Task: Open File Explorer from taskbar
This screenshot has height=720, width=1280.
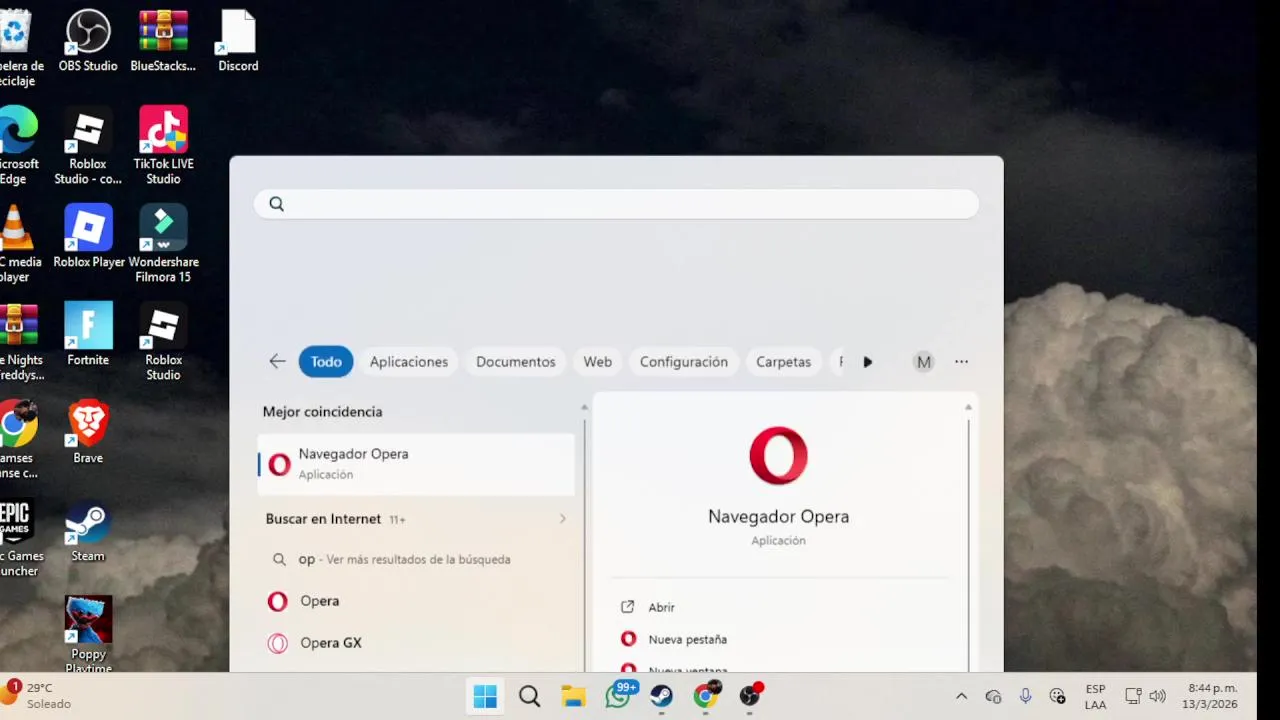Action: pos(573,696)
